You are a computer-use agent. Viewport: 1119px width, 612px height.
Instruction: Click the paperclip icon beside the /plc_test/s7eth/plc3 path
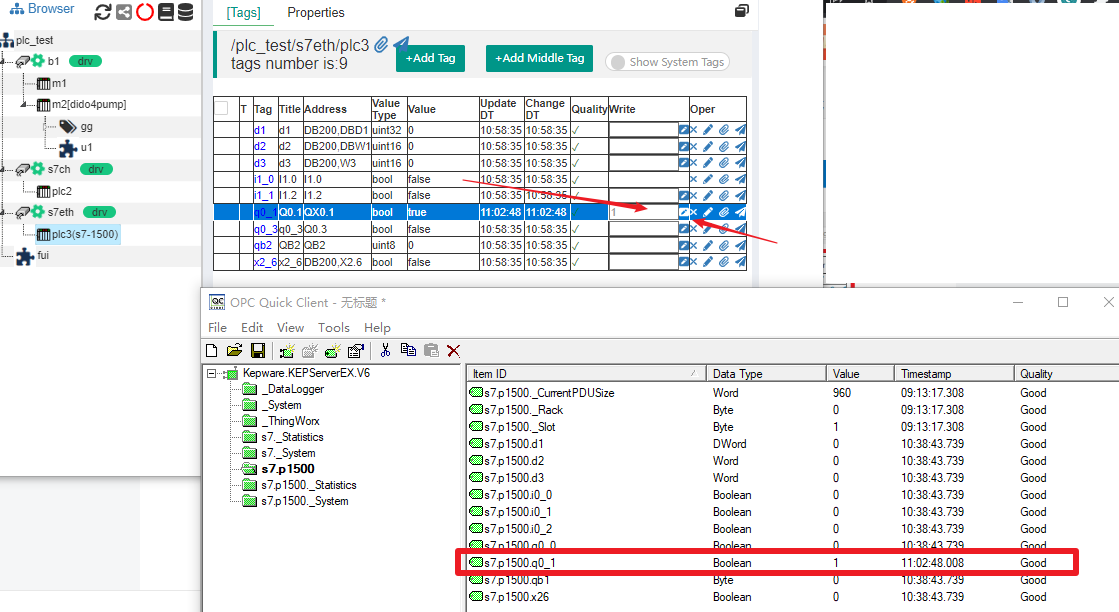(381, 45)
